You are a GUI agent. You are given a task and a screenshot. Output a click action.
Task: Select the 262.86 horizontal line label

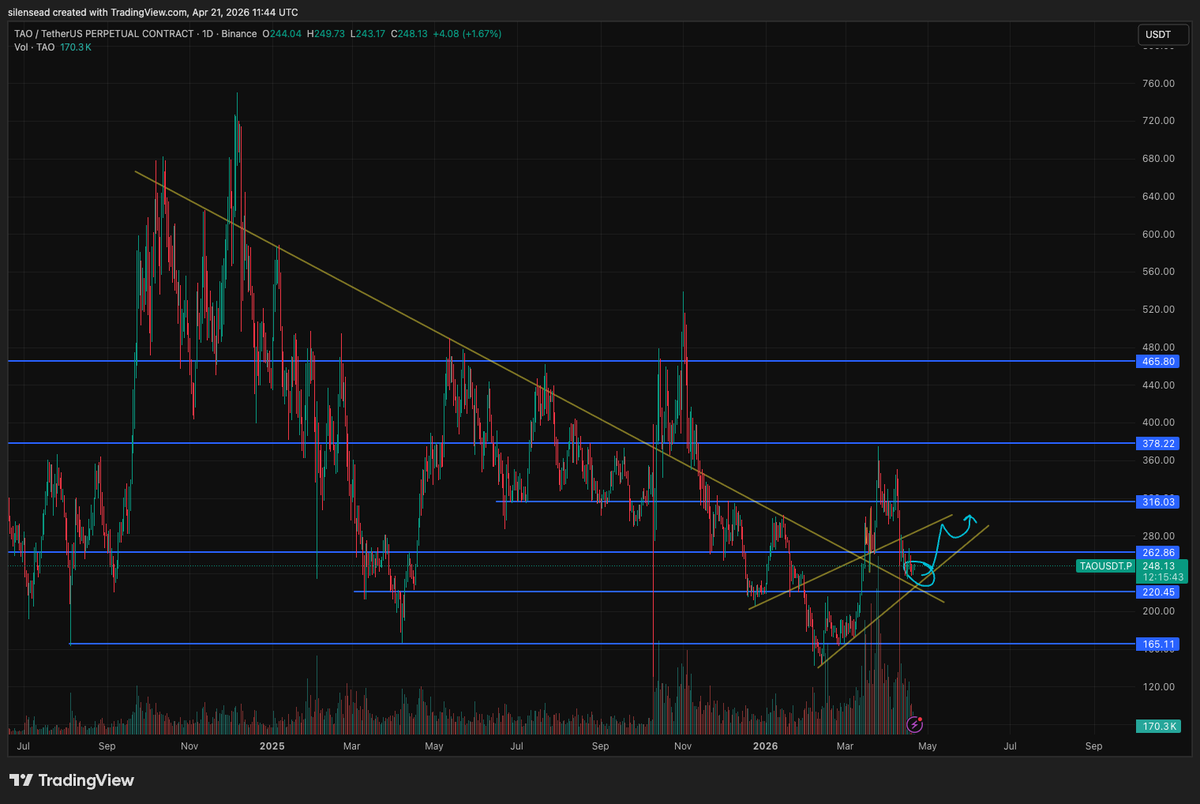[x=1156, y=552]
